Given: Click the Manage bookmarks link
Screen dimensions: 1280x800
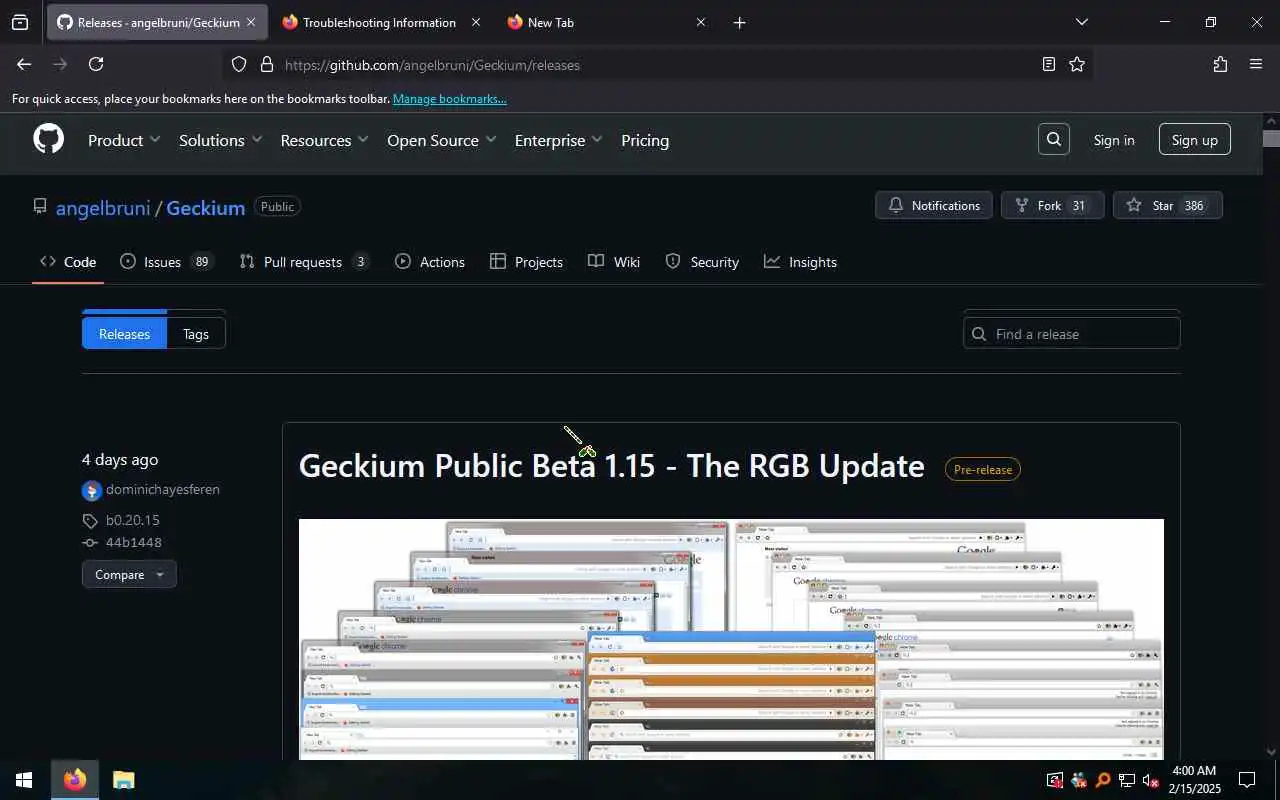Looking at the screenshot, I should [x=449, y=99].
